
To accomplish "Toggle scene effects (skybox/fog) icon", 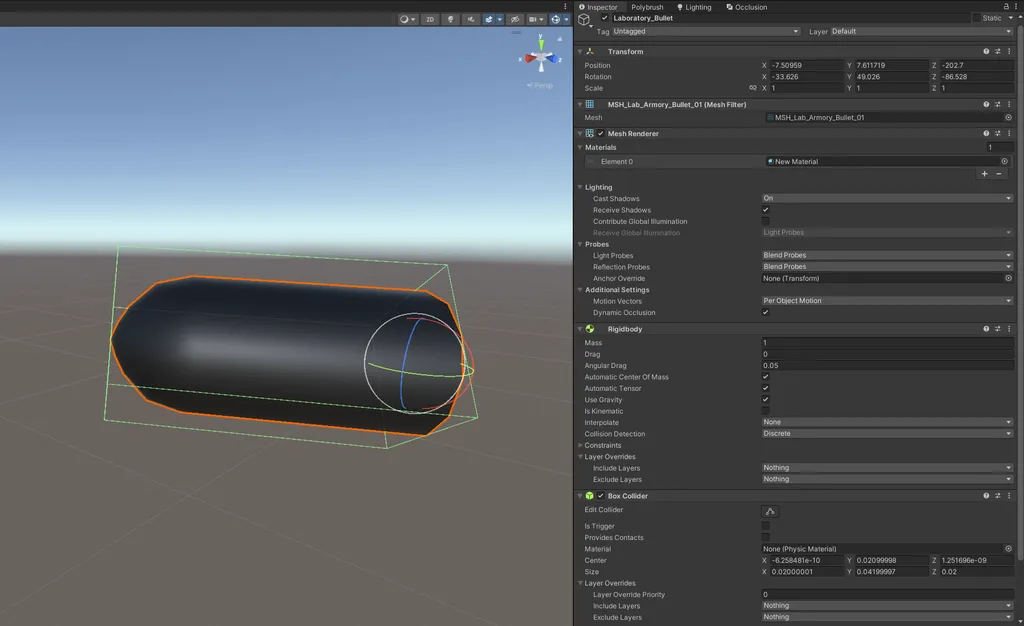I will click(488, 19).
